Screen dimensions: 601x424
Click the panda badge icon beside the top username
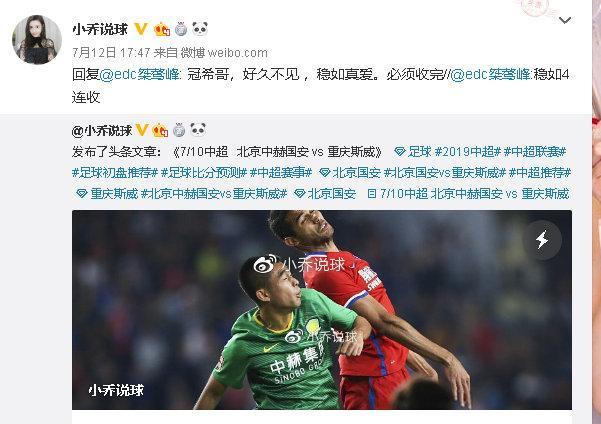tap(200, 29)
